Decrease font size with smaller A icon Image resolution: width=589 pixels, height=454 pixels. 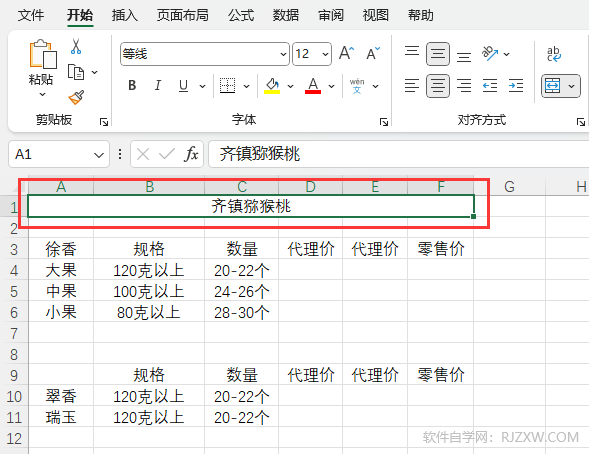pyautogui.click(x=373, y=53)
